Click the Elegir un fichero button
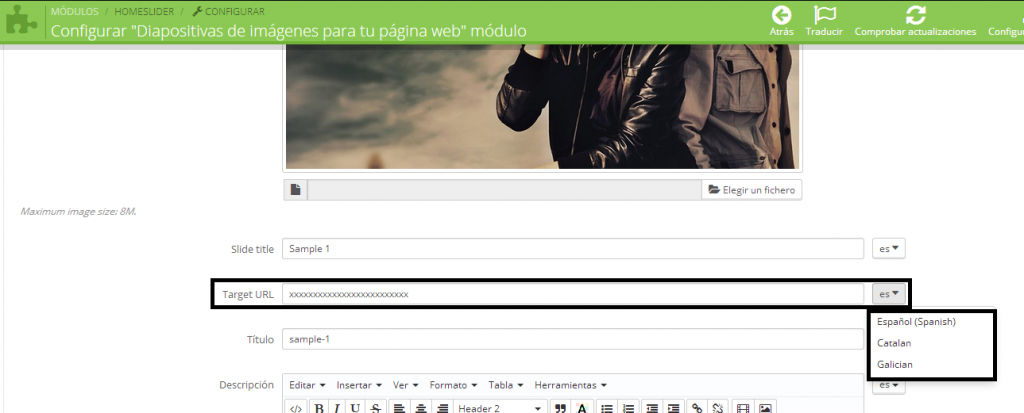 tap(752, 189)
